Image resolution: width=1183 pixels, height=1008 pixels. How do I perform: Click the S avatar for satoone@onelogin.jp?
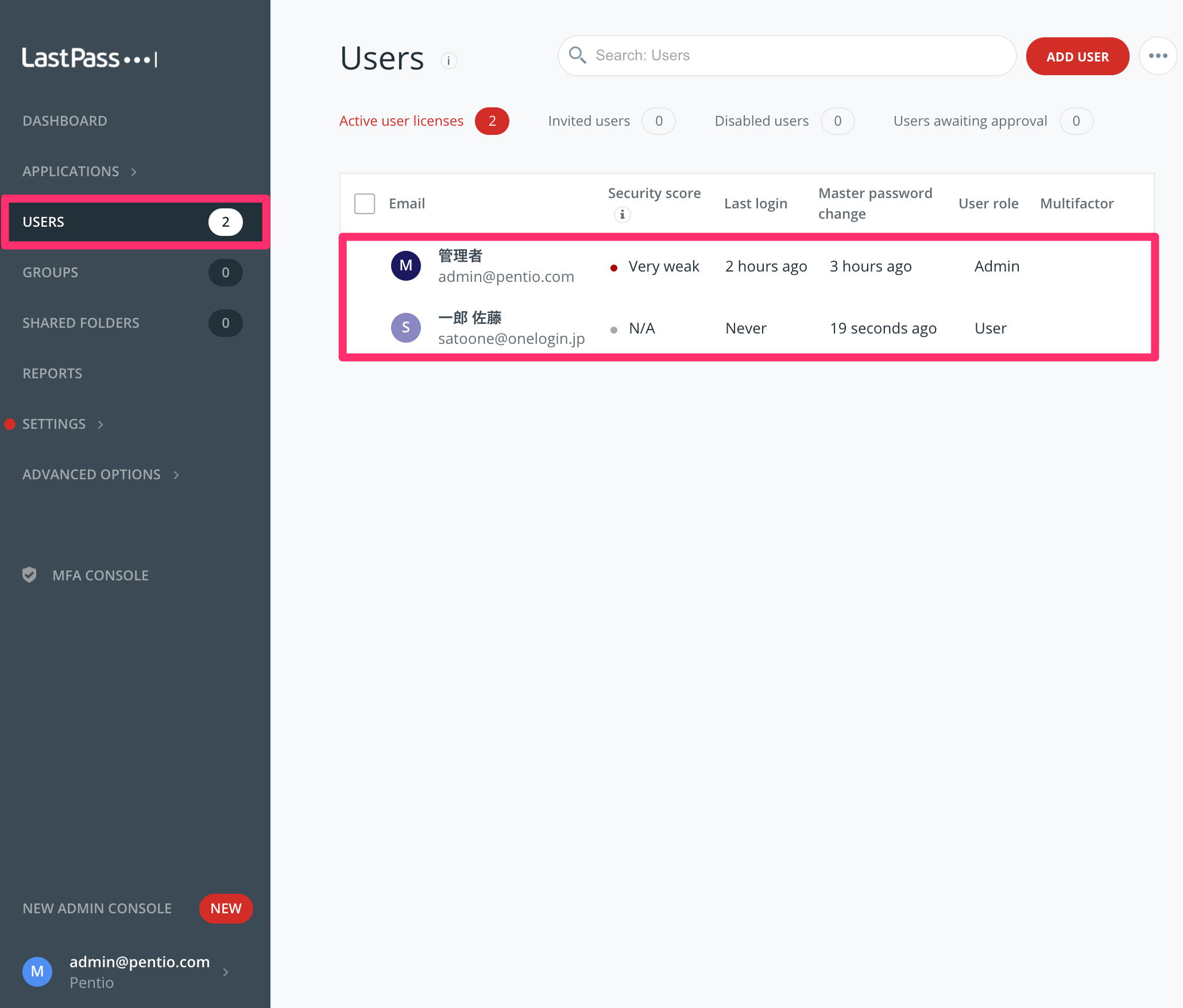tap(406, 328)
